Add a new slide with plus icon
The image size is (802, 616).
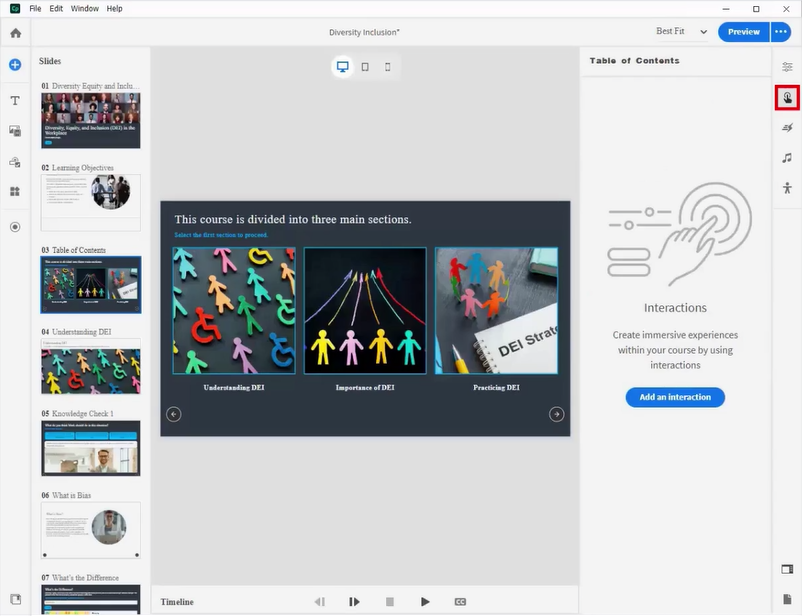click(x=15, y=65)
